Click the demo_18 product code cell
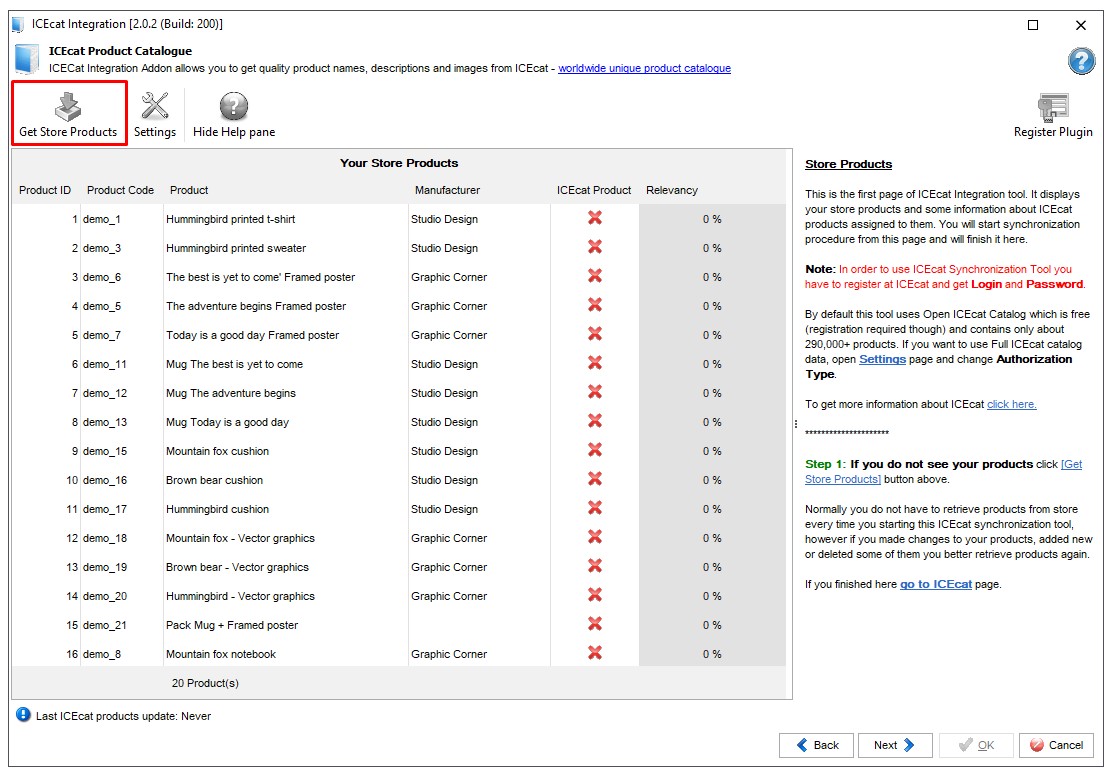This screenshot has width=1117, height=777. (x=105, y=538)
